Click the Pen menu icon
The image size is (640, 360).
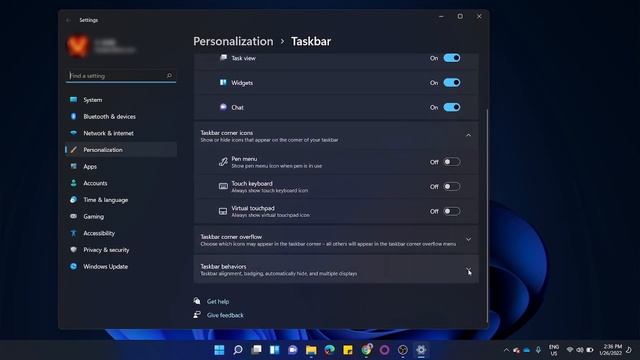tap(223, 162)
